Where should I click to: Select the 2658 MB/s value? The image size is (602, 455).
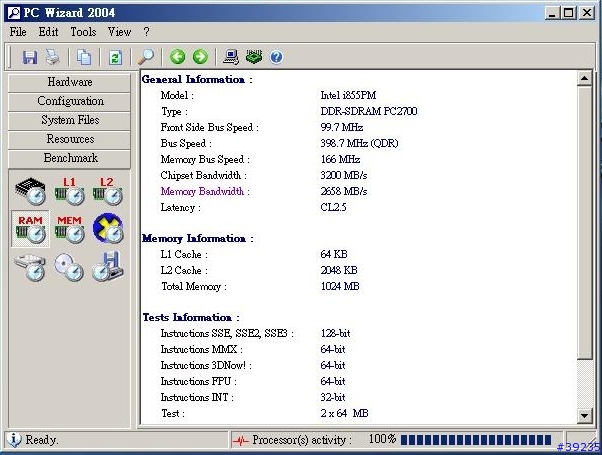click(x=344, y=191)
